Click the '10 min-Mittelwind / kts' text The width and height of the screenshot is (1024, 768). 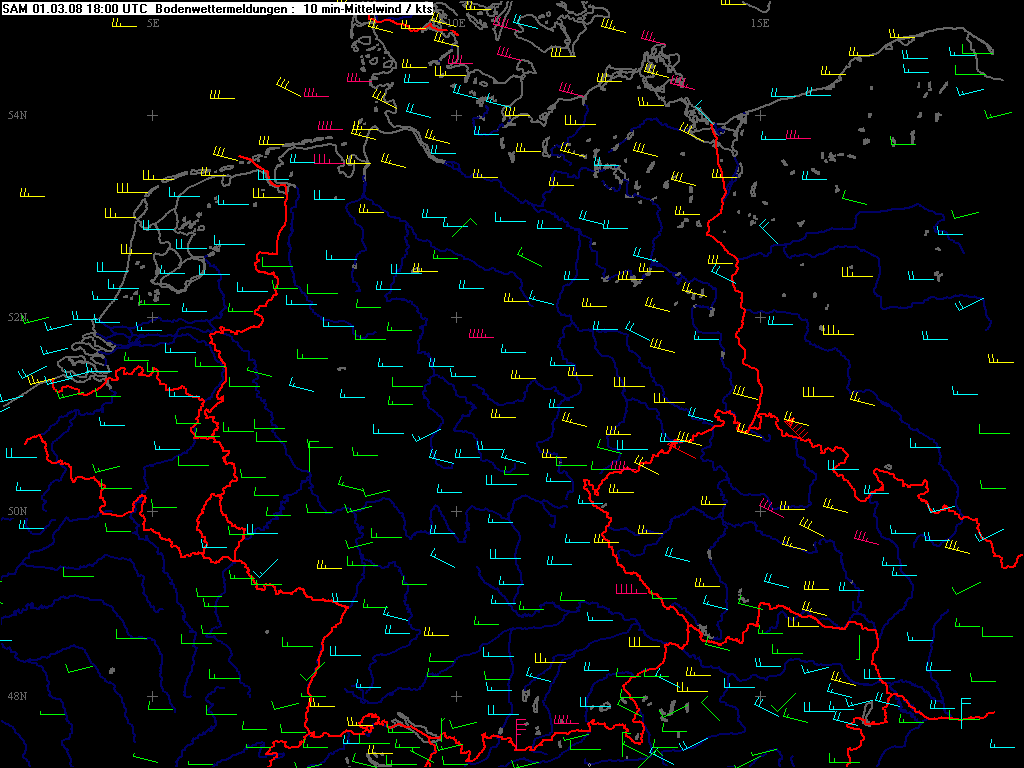click(367, 8)
